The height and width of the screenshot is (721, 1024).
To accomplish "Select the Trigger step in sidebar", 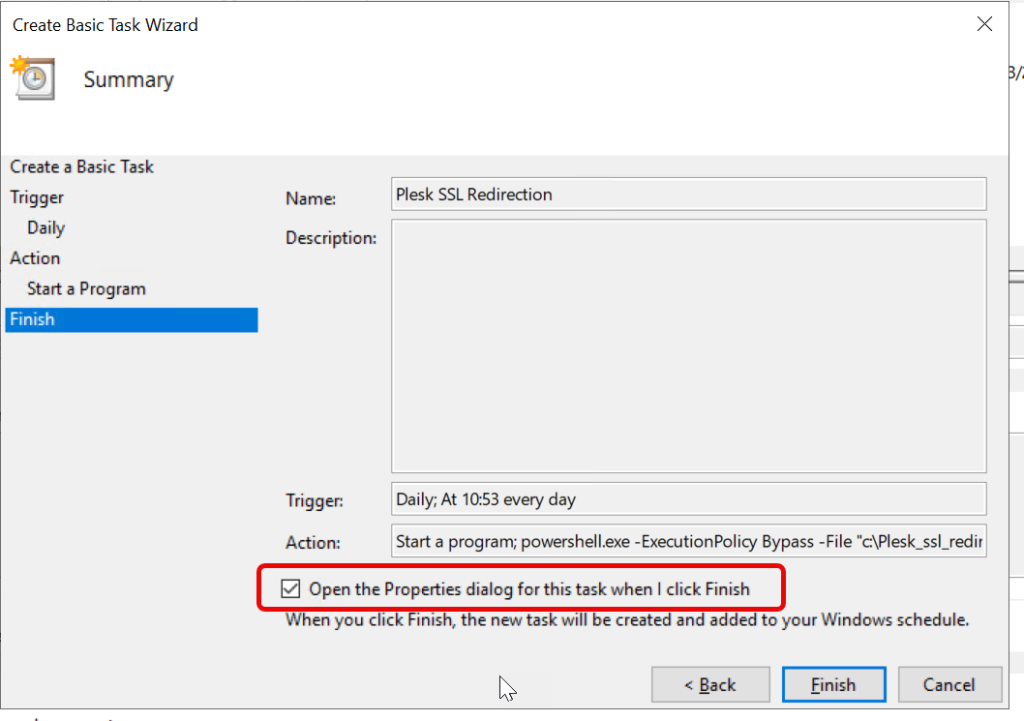I will tap(37, 197).
